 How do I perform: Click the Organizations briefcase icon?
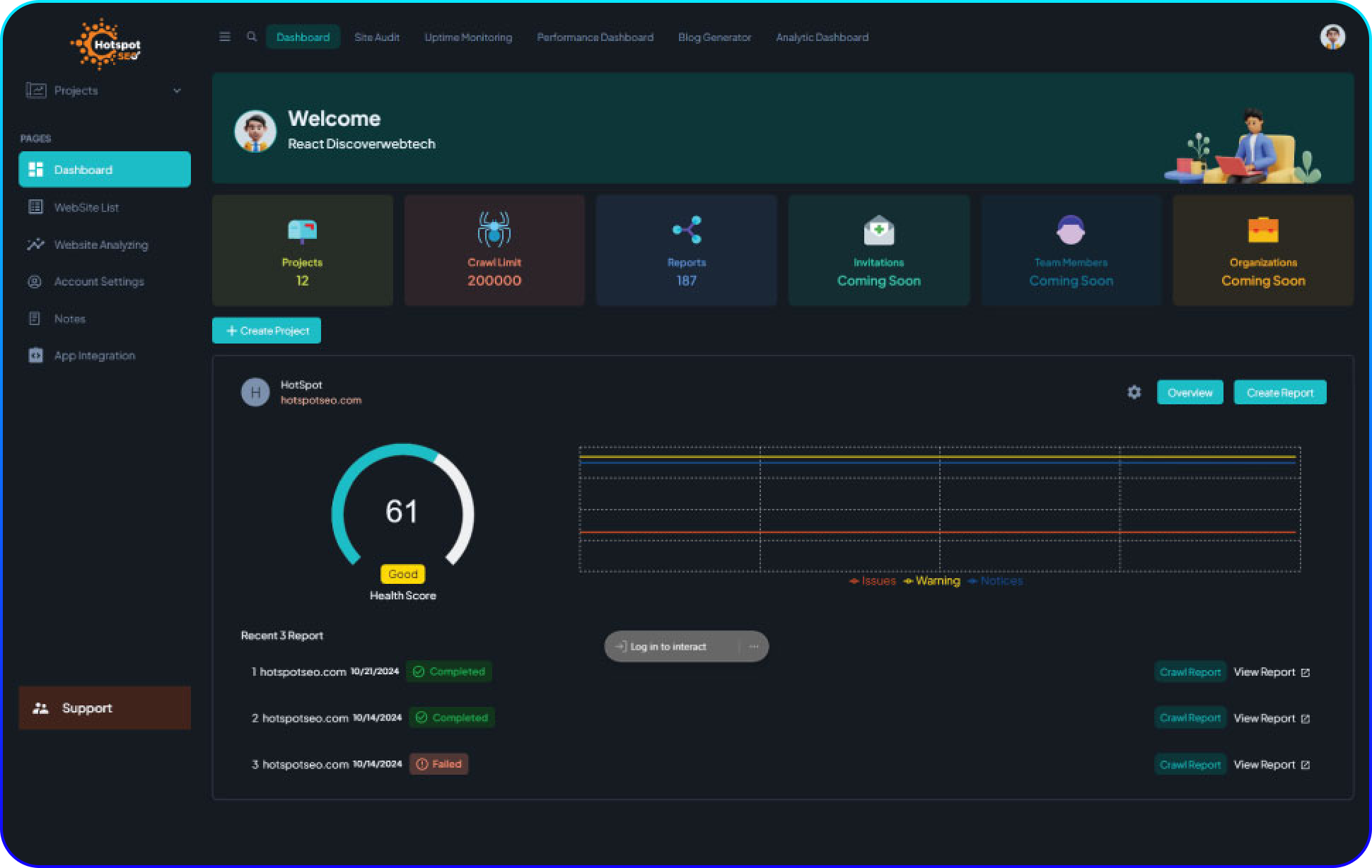(x=1263, y=230)
